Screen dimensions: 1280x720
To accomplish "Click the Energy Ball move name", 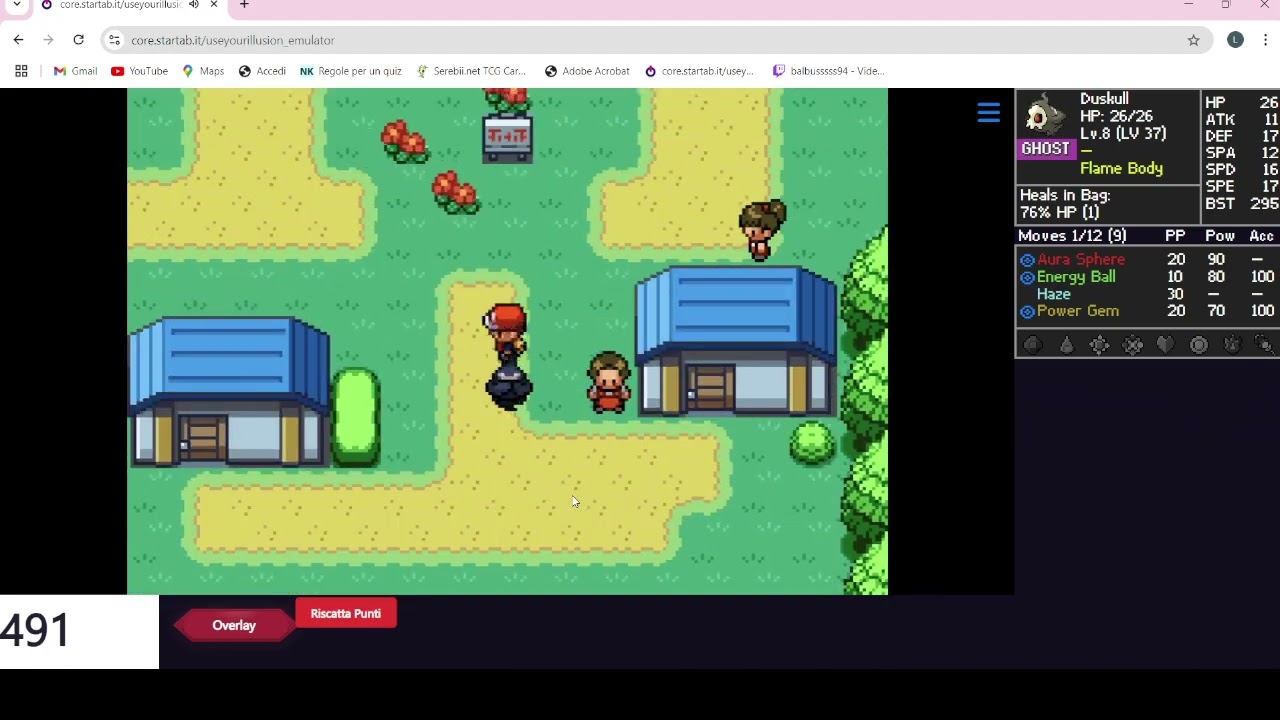I will pos(1076,277).
